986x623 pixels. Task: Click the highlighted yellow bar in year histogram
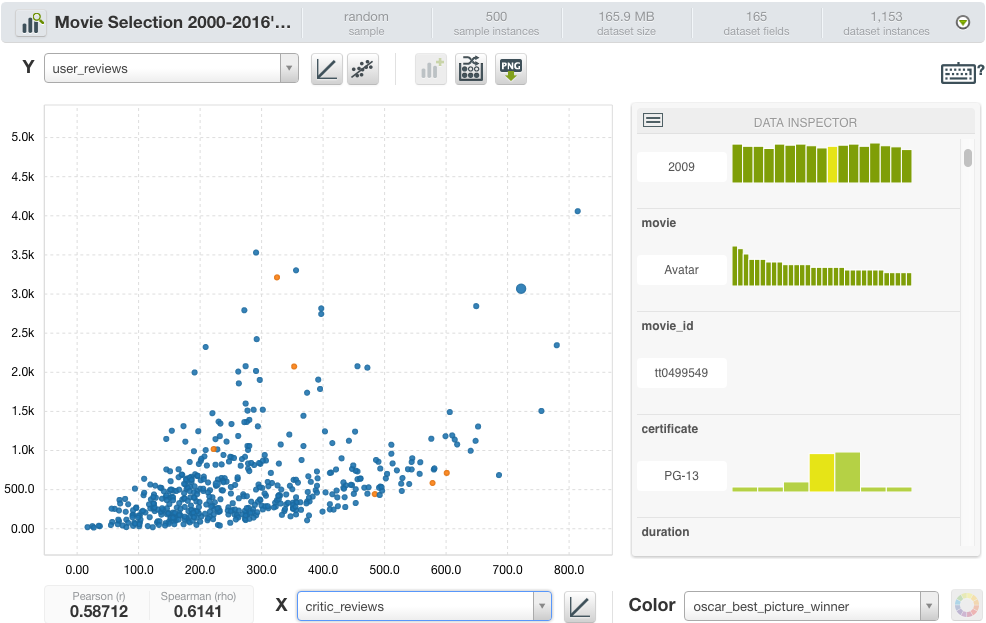833,165
